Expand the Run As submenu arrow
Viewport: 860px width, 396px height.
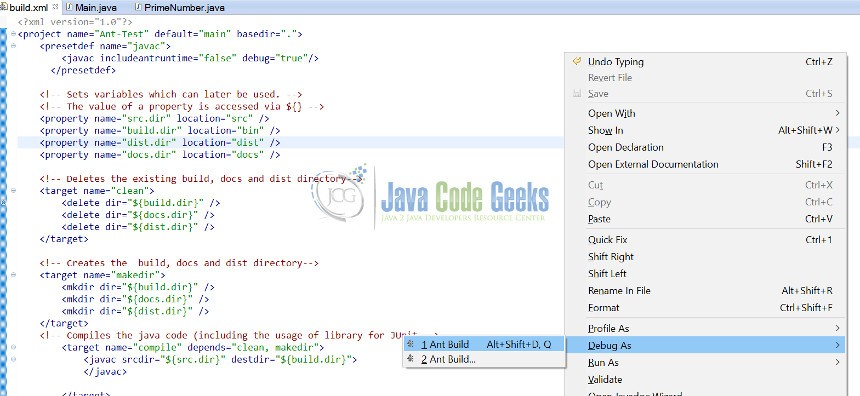(x=838, y=362)
